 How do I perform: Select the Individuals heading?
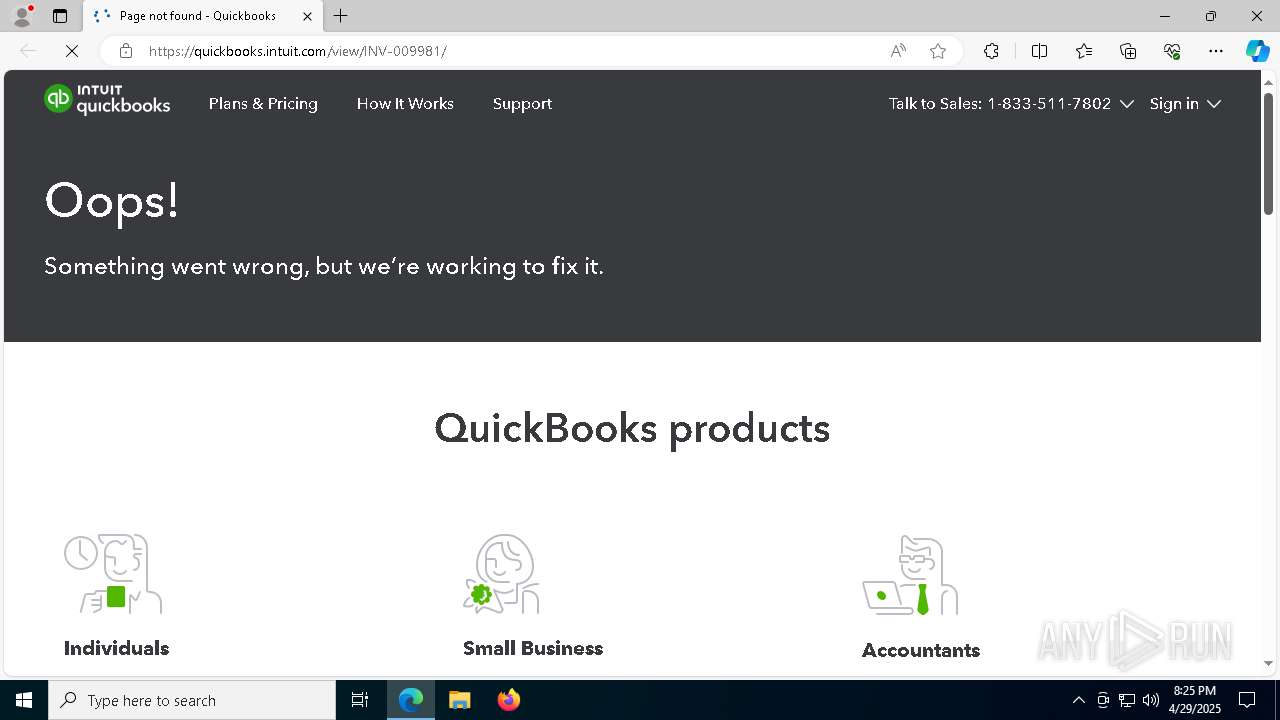click(116, 648)
